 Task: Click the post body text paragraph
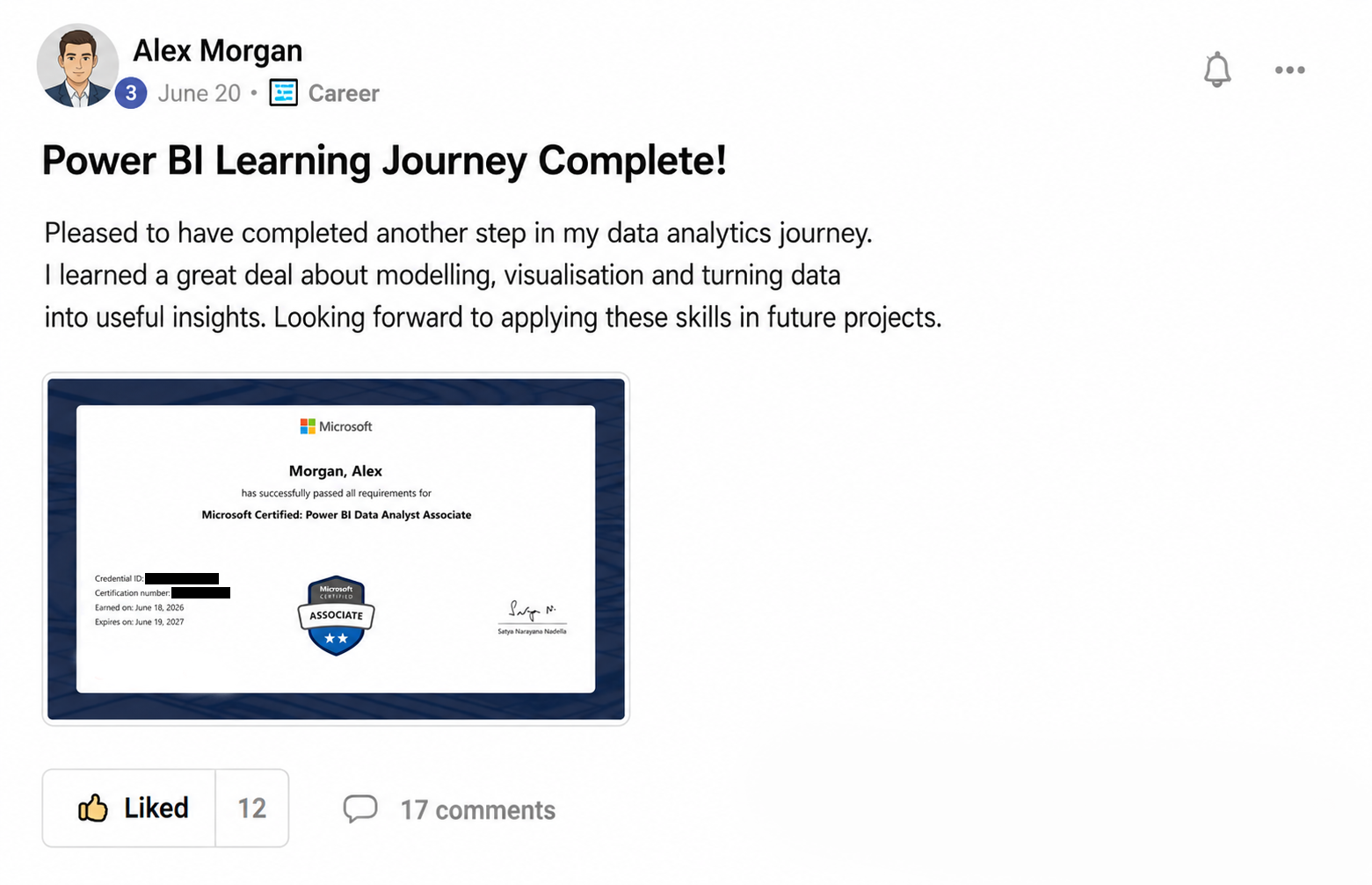(x=492, y=275)
